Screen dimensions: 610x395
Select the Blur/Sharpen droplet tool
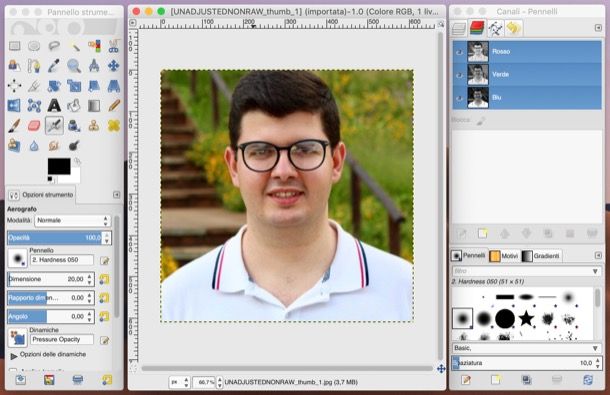tap(34, 146)
